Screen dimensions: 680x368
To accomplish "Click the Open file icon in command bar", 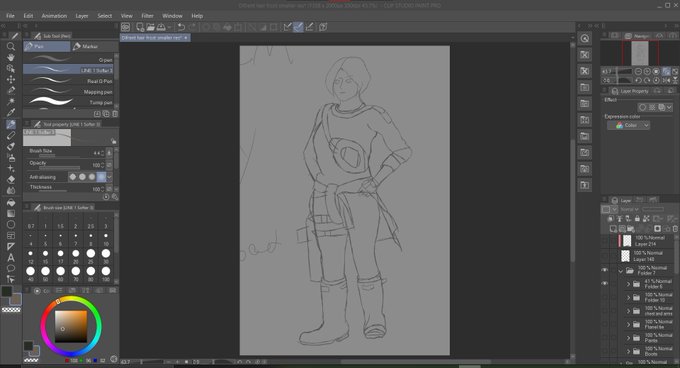I will 150,27.
